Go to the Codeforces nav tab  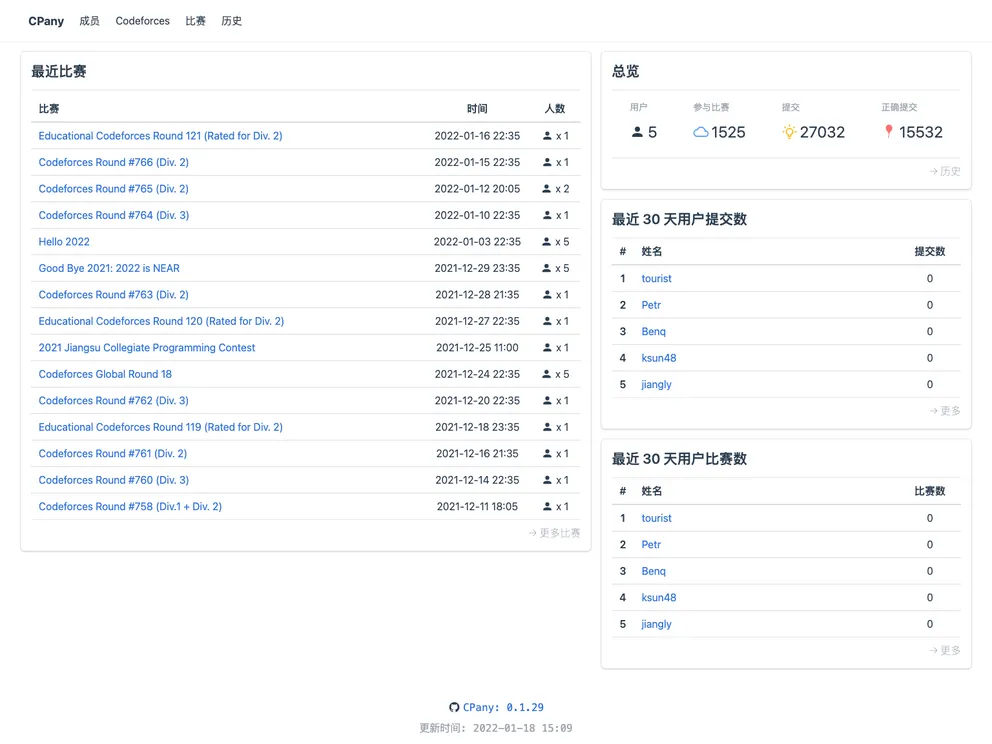pyautogui.click(x=142, y=21)
